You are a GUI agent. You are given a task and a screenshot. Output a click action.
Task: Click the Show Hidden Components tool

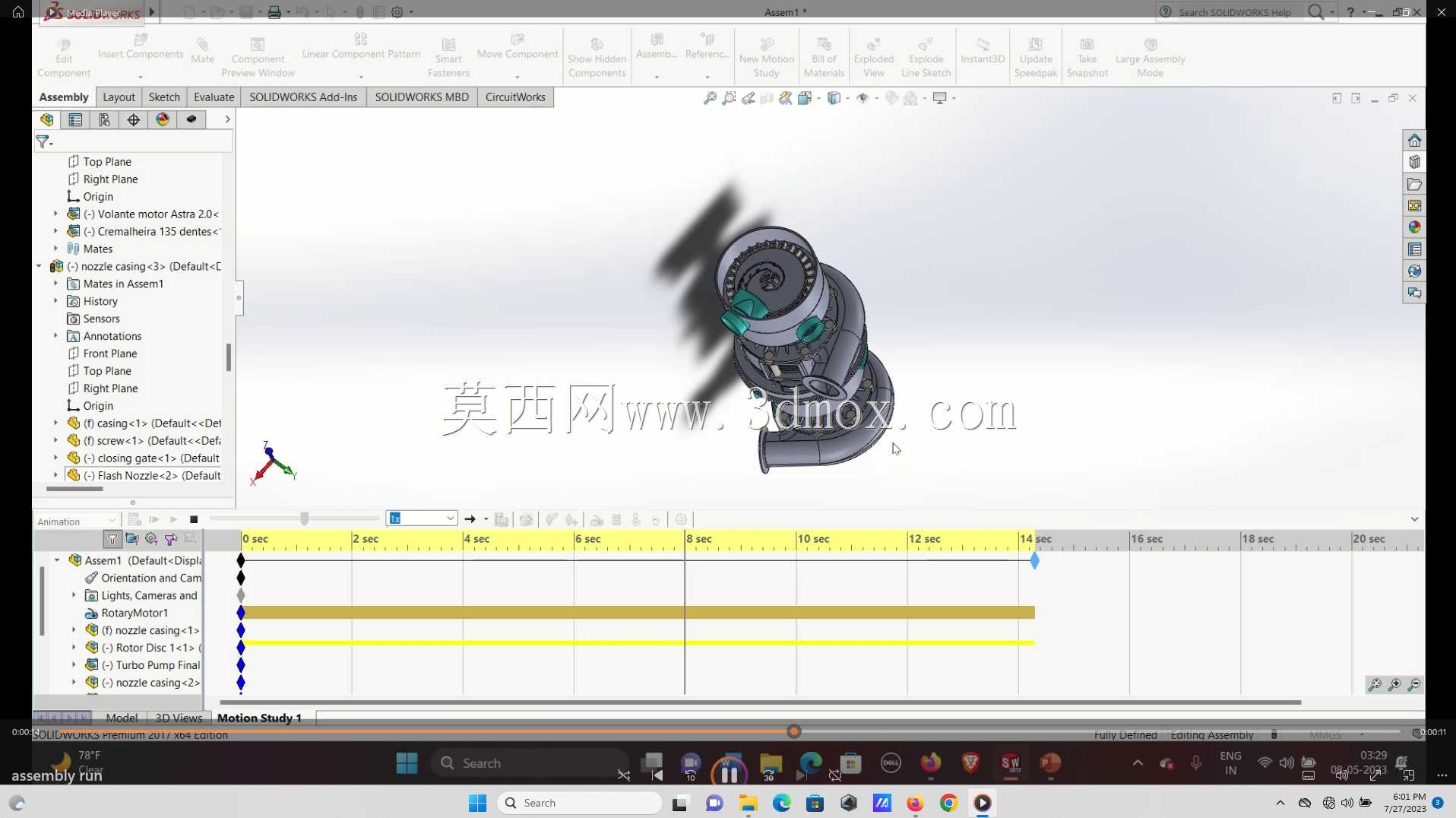click(x=597, y=58)
